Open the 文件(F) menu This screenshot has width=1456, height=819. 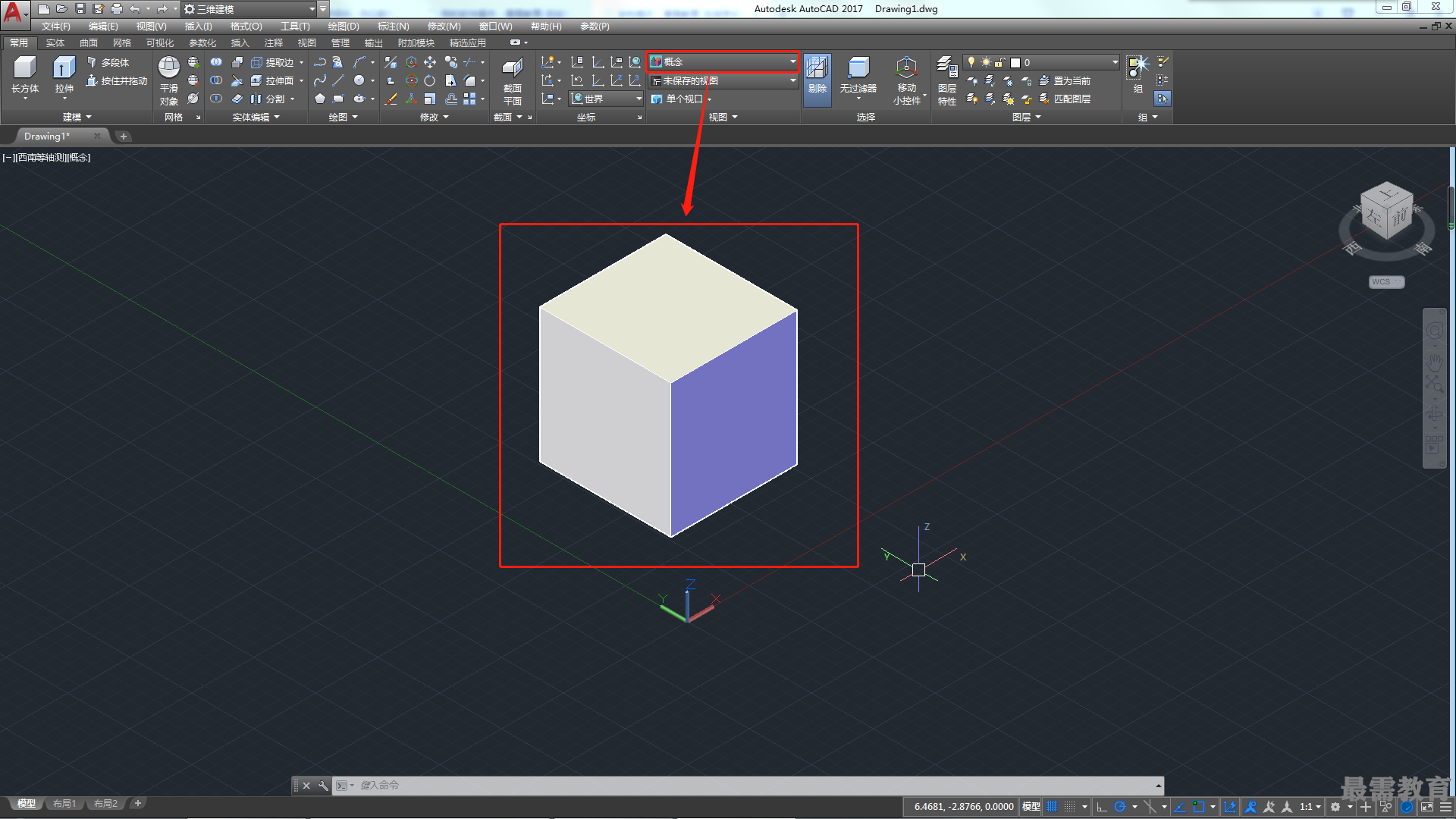point(56,27)
